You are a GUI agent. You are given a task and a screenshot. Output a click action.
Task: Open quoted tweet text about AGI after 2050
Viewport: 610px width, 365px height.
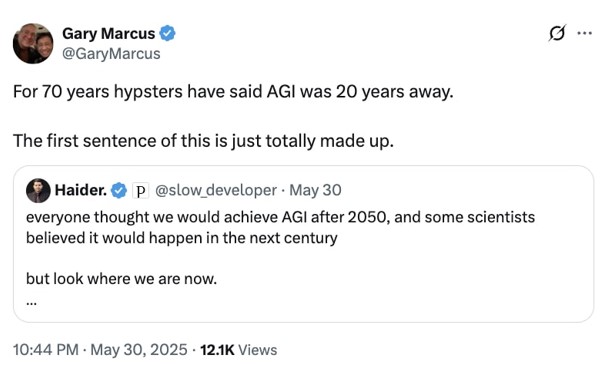pos(280,227)
